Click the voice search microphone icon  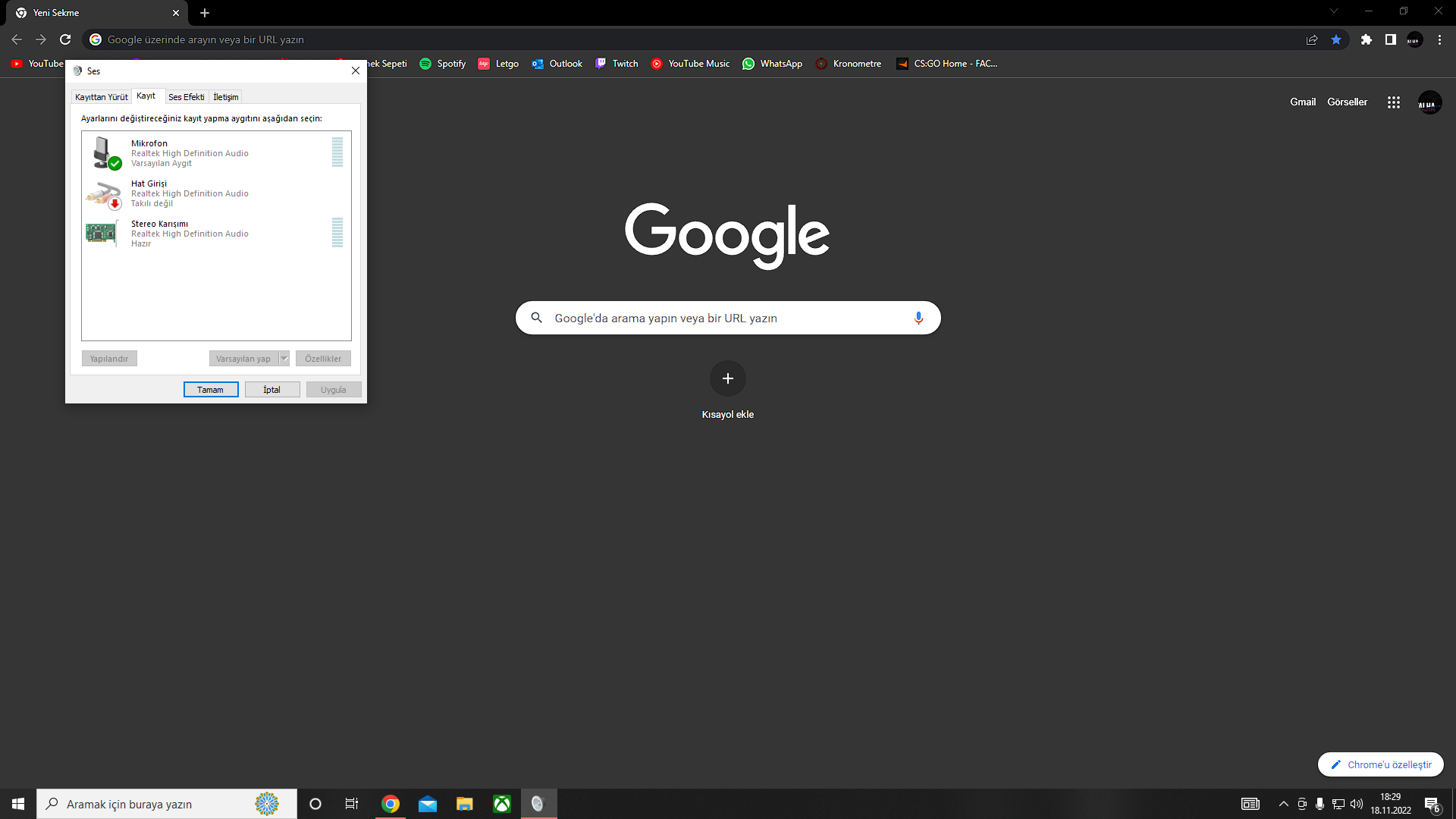click(918, 318)
